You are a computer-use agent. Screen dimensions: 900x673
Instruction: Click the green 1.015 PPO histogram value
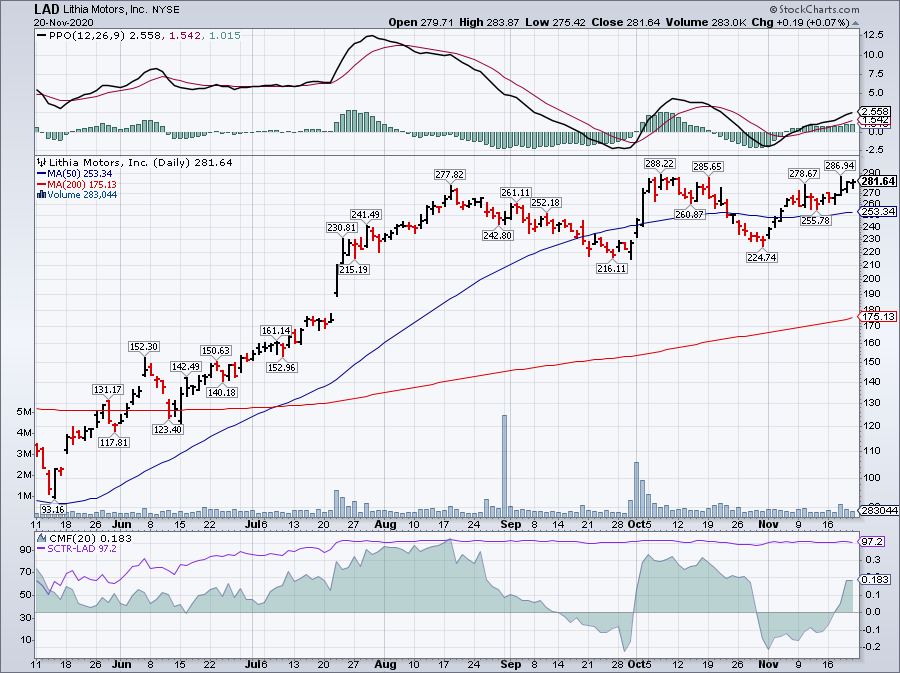coord(224,36)
